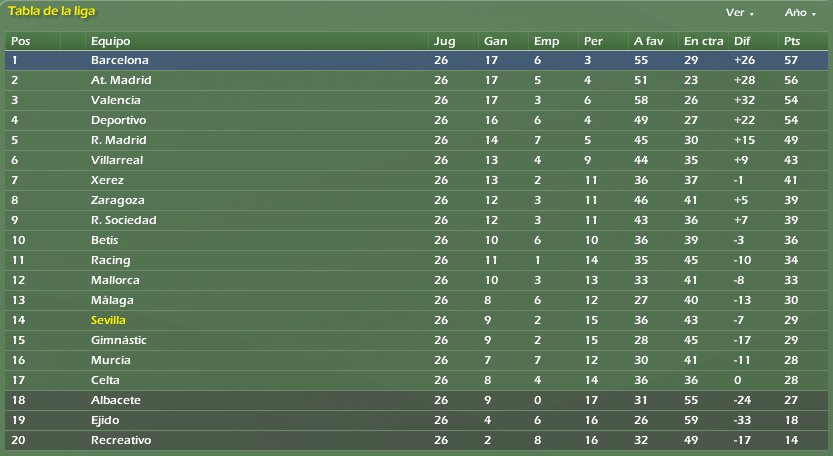
Task: Open the Año dropdown menu
Action: 800,13
